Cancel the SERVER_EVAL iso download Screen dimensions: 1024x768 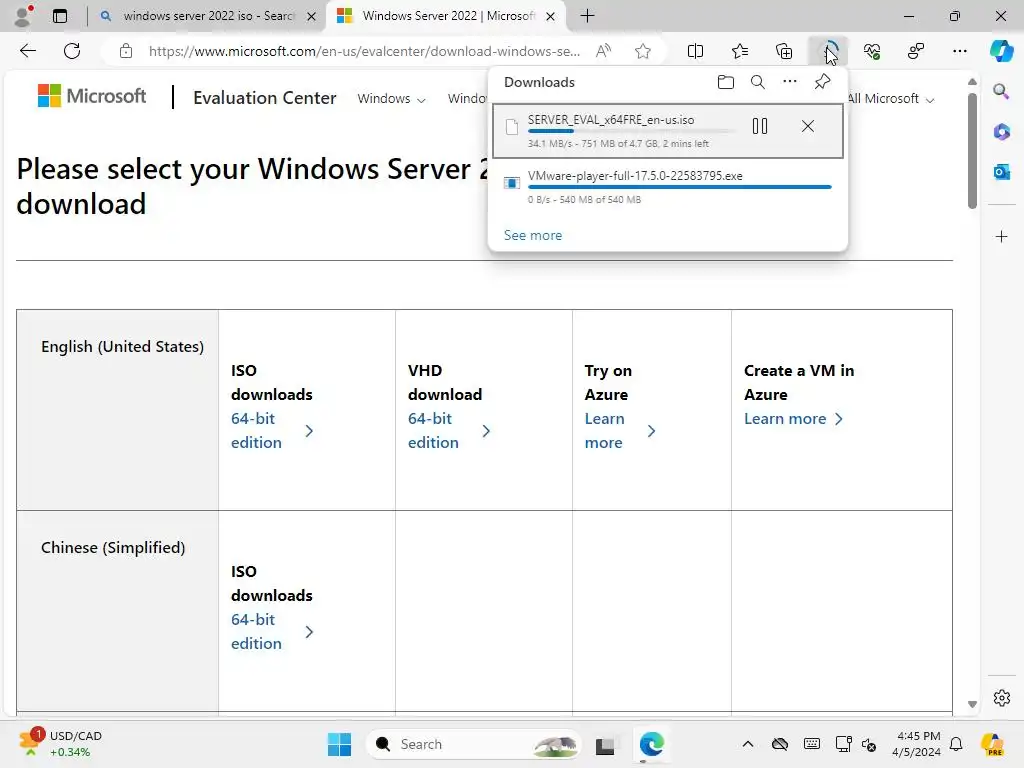[808, 126]
